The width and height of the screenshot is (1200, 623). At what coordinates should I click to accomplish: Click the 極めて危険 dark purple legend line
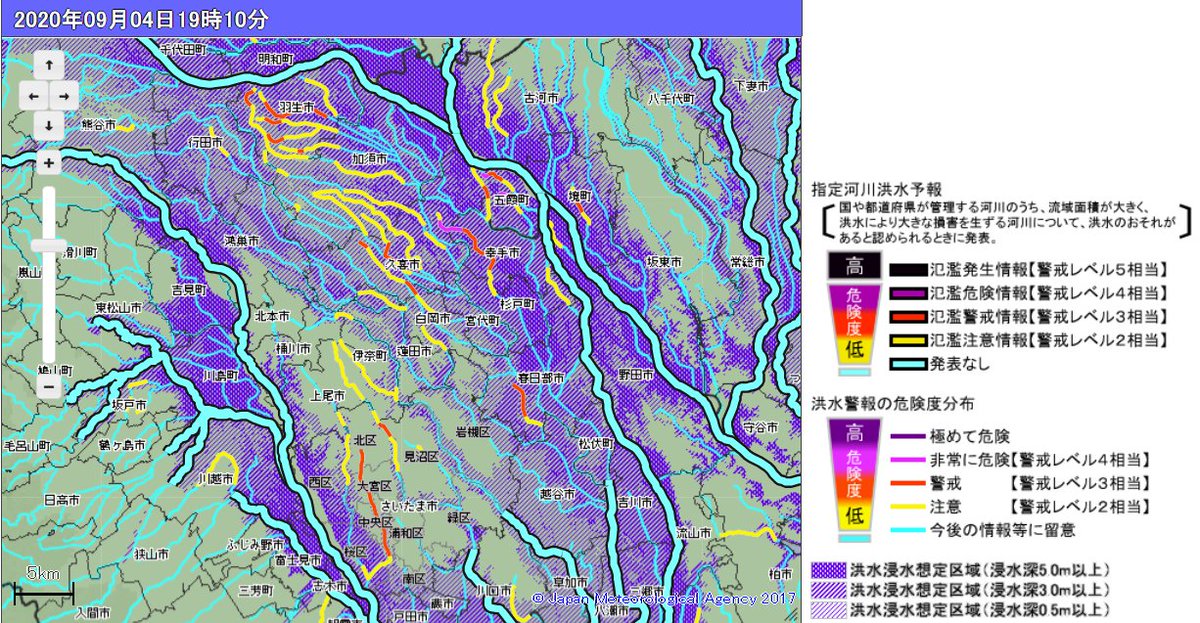point(908,437)
